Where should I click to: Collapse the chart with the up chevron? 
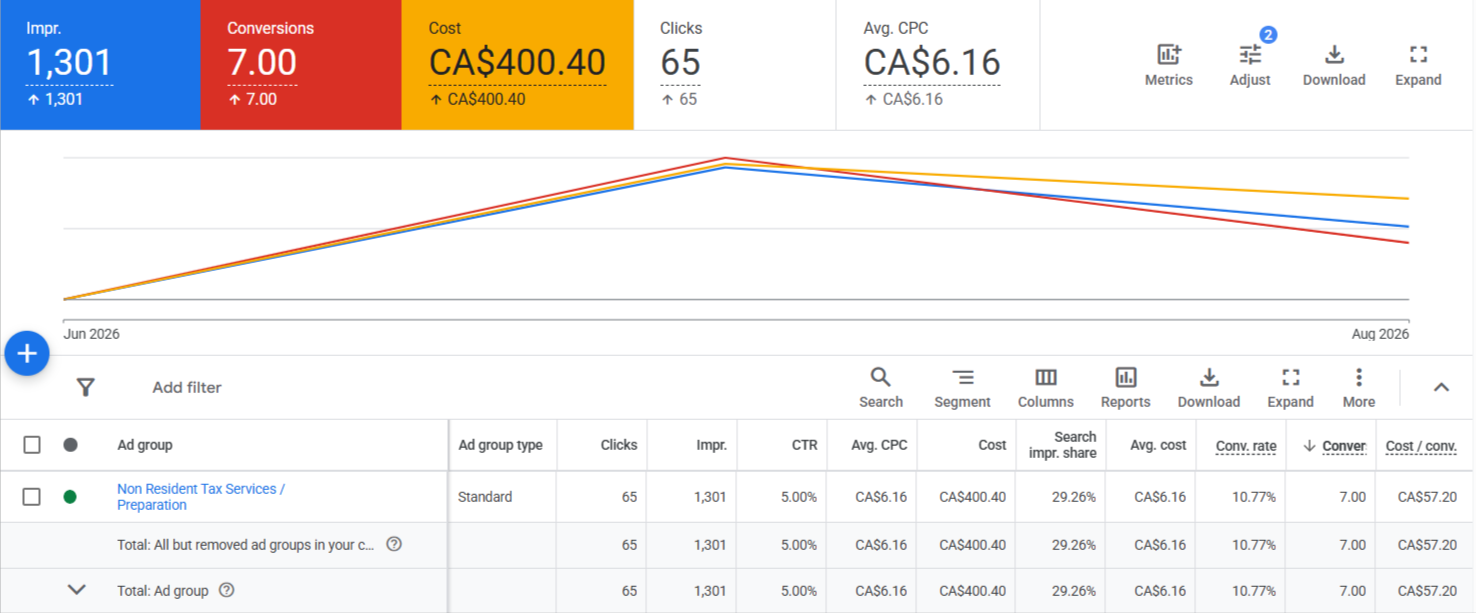1441,387
